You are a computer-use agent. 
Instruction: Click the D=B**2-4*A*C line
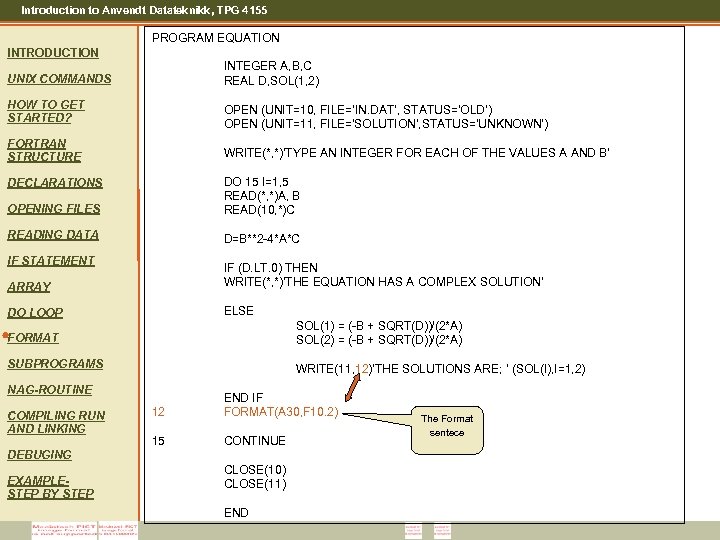click(x=262, y=239)
